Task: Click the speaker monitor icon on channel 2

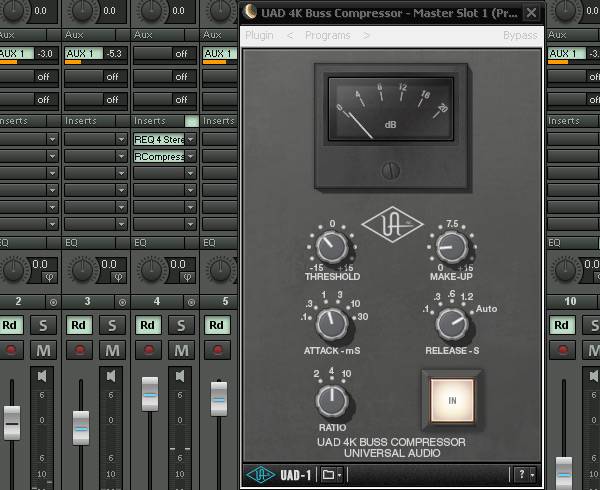Action: tap(42, 376)
